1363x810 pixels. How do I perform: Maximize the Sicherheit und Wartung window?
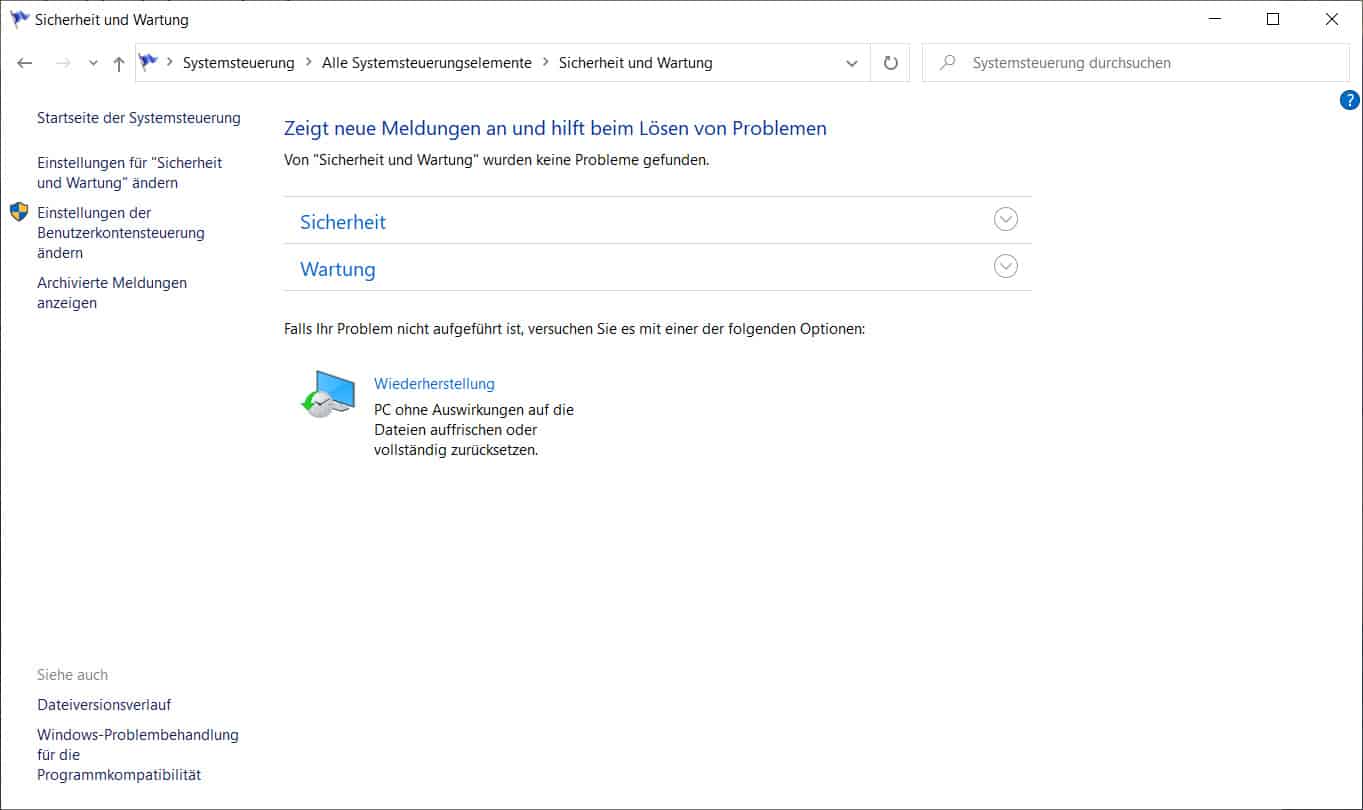[x=1273, y=19]
